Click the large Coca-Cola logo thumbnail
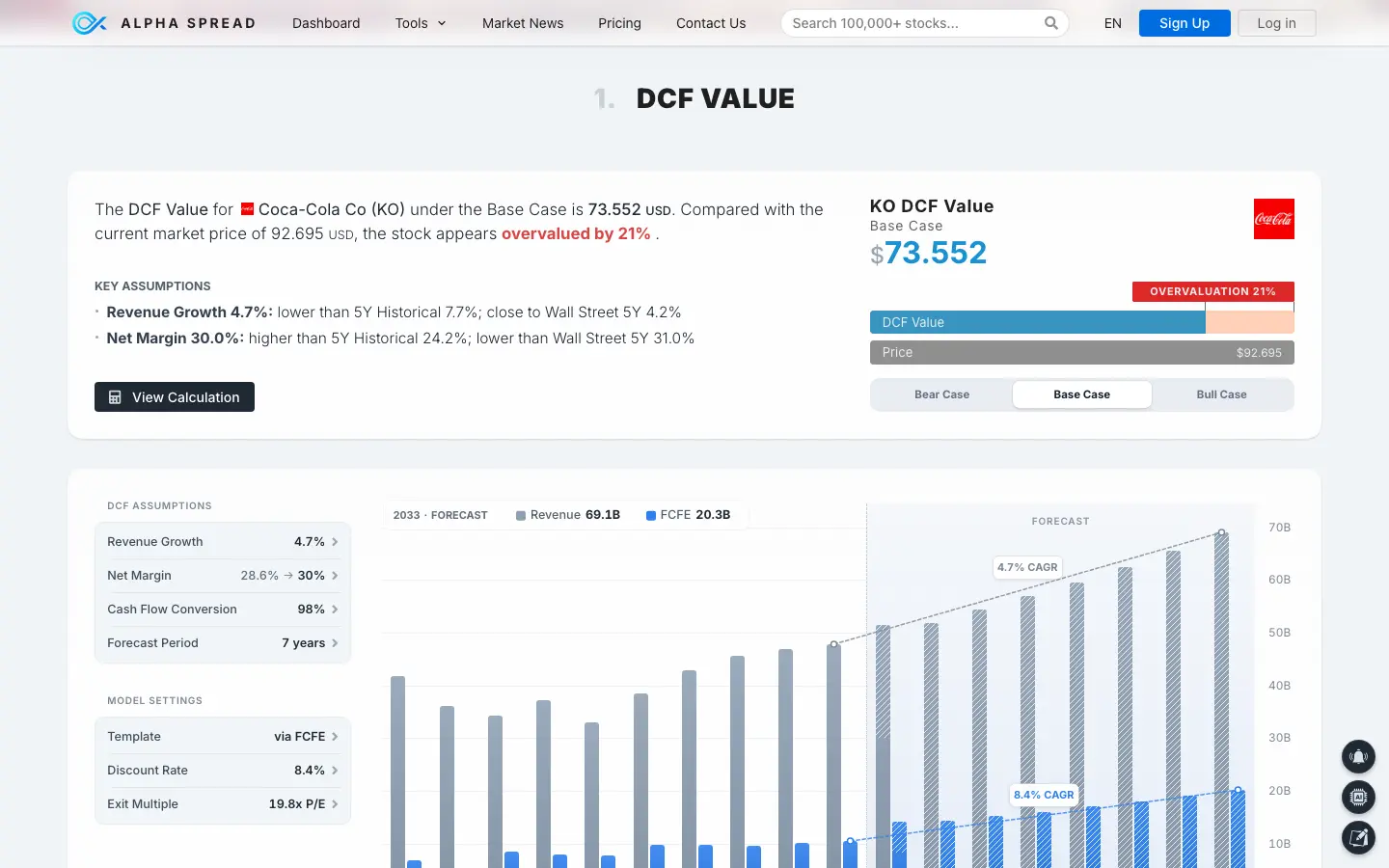 point(1273,219)
